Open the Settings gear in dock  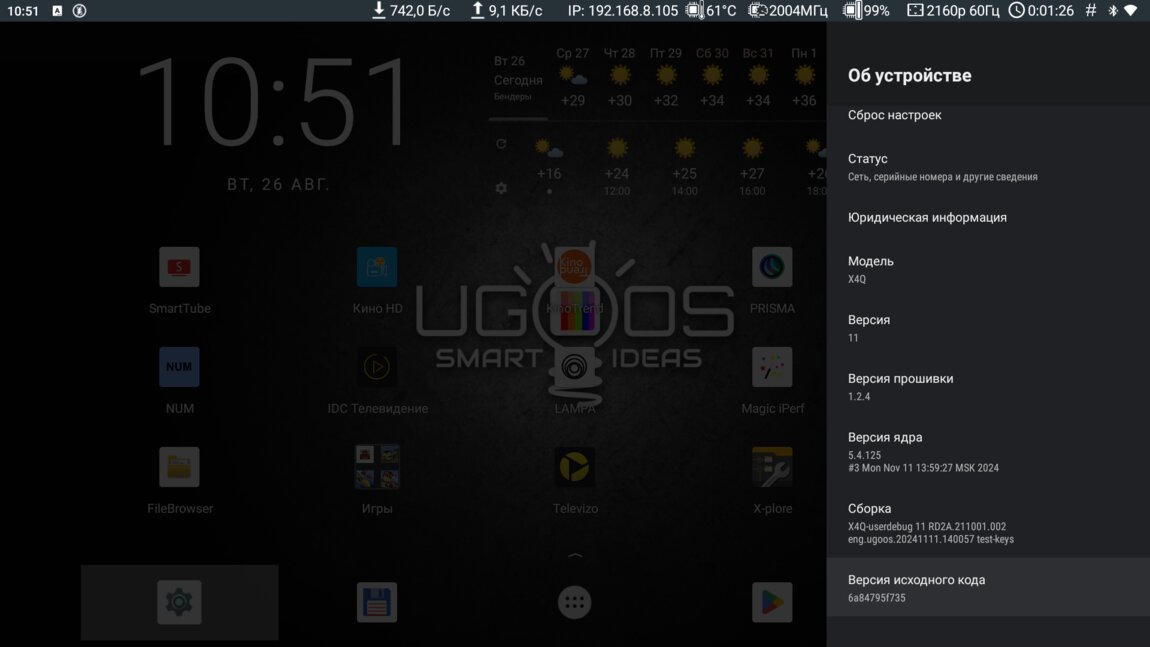coord(179,602)
